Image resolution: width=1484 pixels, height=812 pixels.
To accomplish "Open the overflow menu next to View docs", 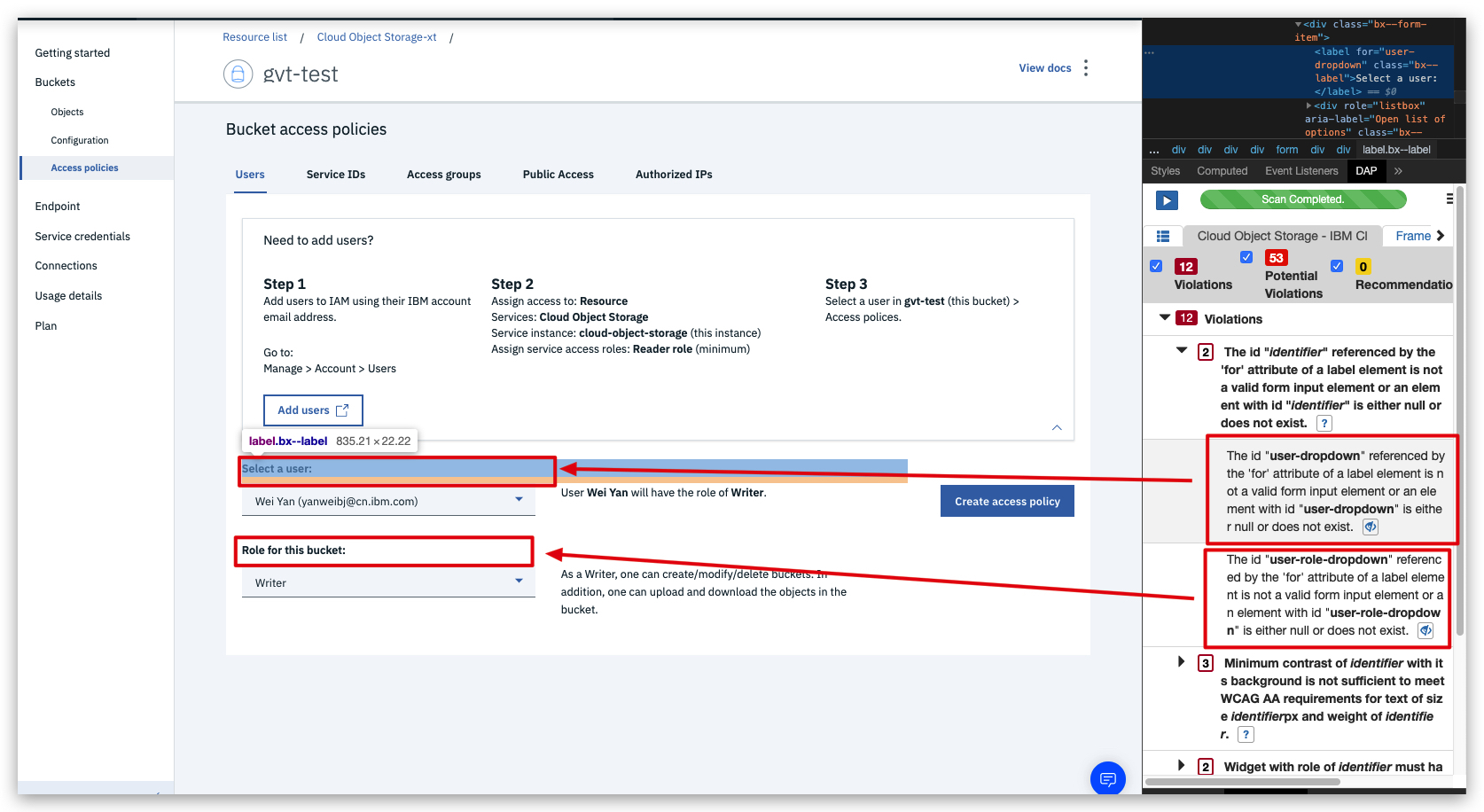I will coord(1085,67).
